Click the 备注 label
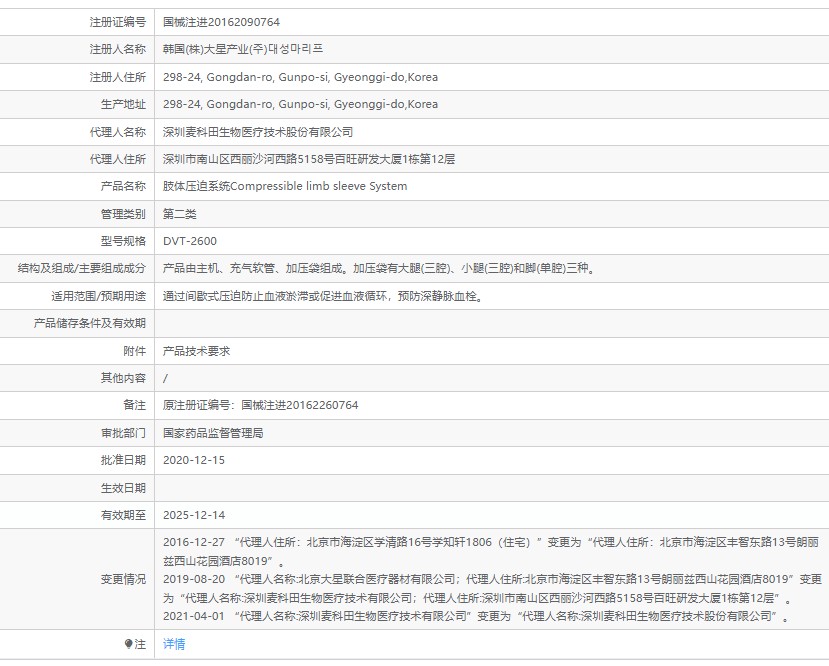 click(x=134, y=405)
